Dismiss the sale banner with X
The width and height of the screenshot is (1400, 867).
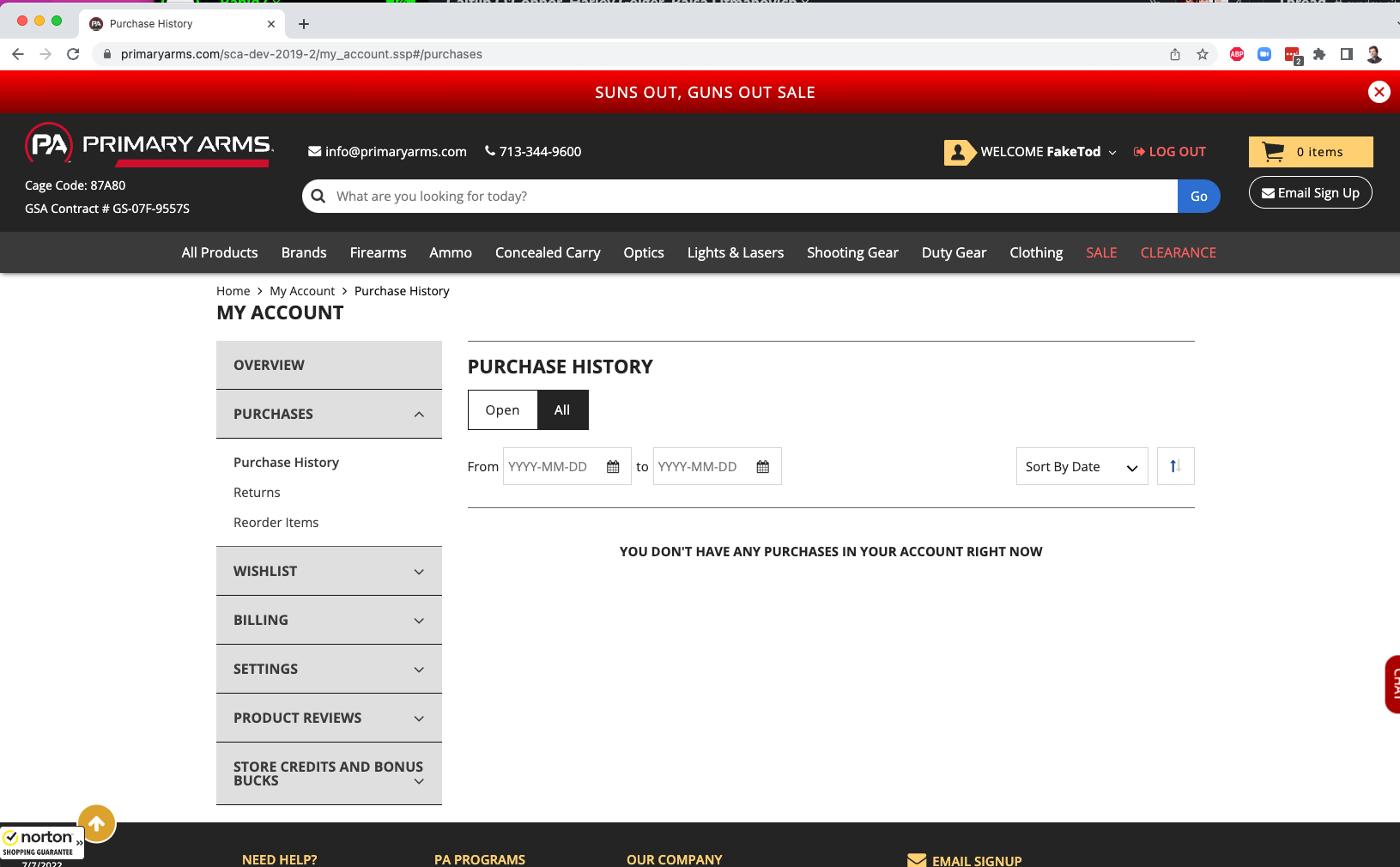(1379, 92)
